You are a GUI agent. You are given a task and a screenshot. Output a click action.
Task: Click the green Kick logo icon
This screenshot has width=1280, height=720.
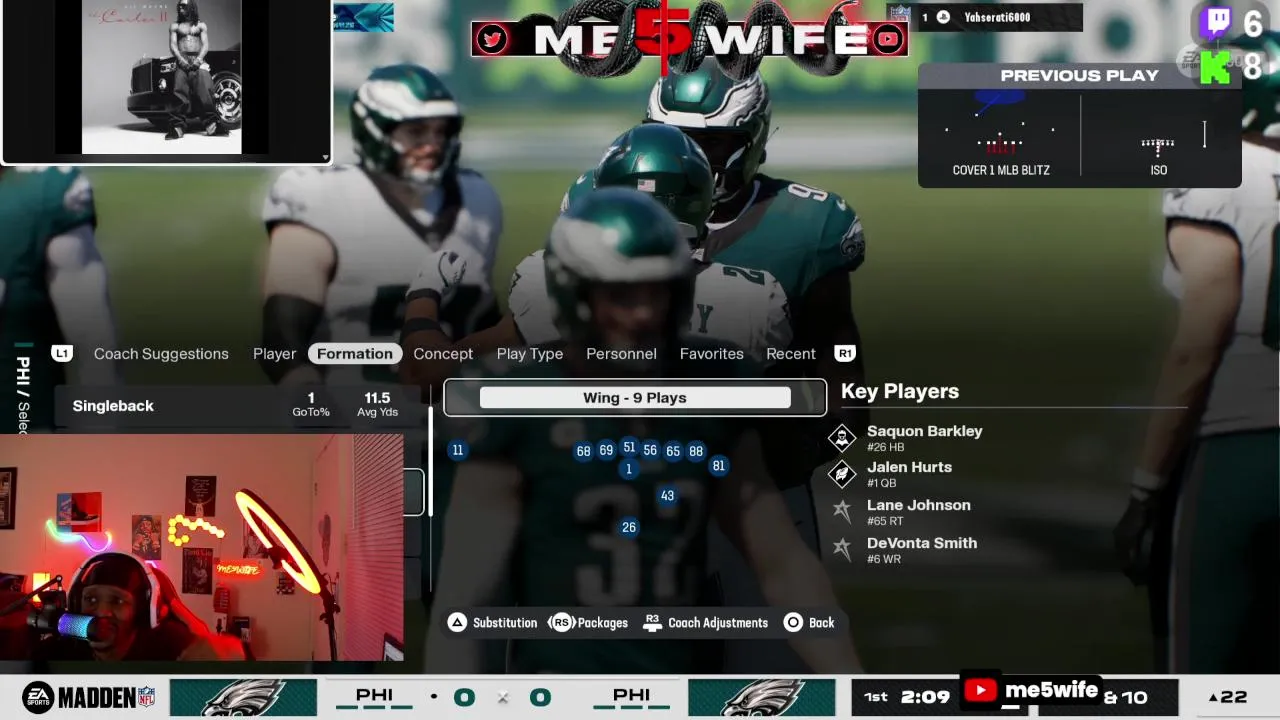[1216, 67]
